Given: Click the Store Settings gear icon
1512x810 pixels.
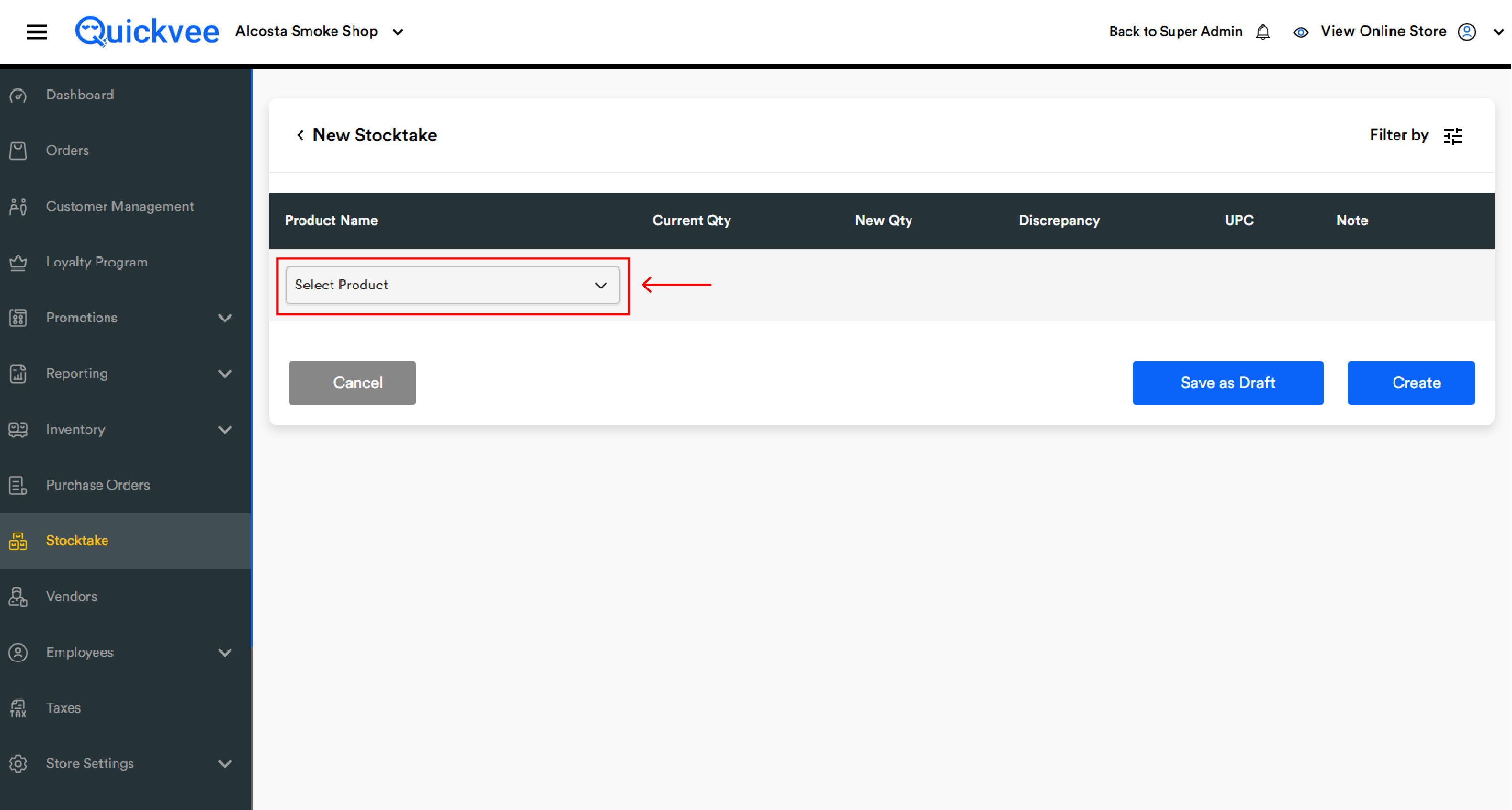Looking at the screenshot, I should click(x=18, y=764).
